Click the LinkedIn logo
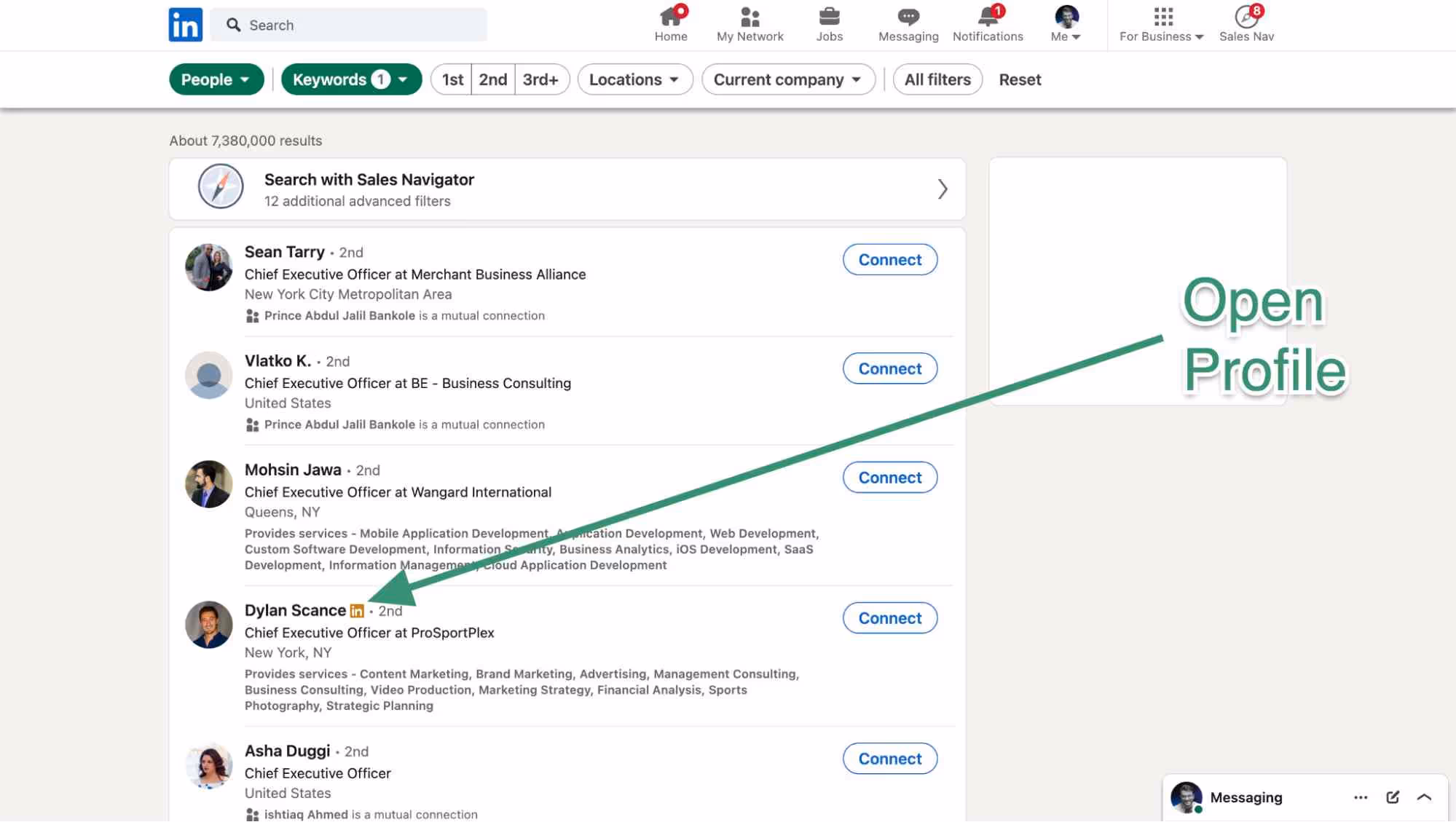Viewport: 1456px width, 822px height. [x=185, y=25]
